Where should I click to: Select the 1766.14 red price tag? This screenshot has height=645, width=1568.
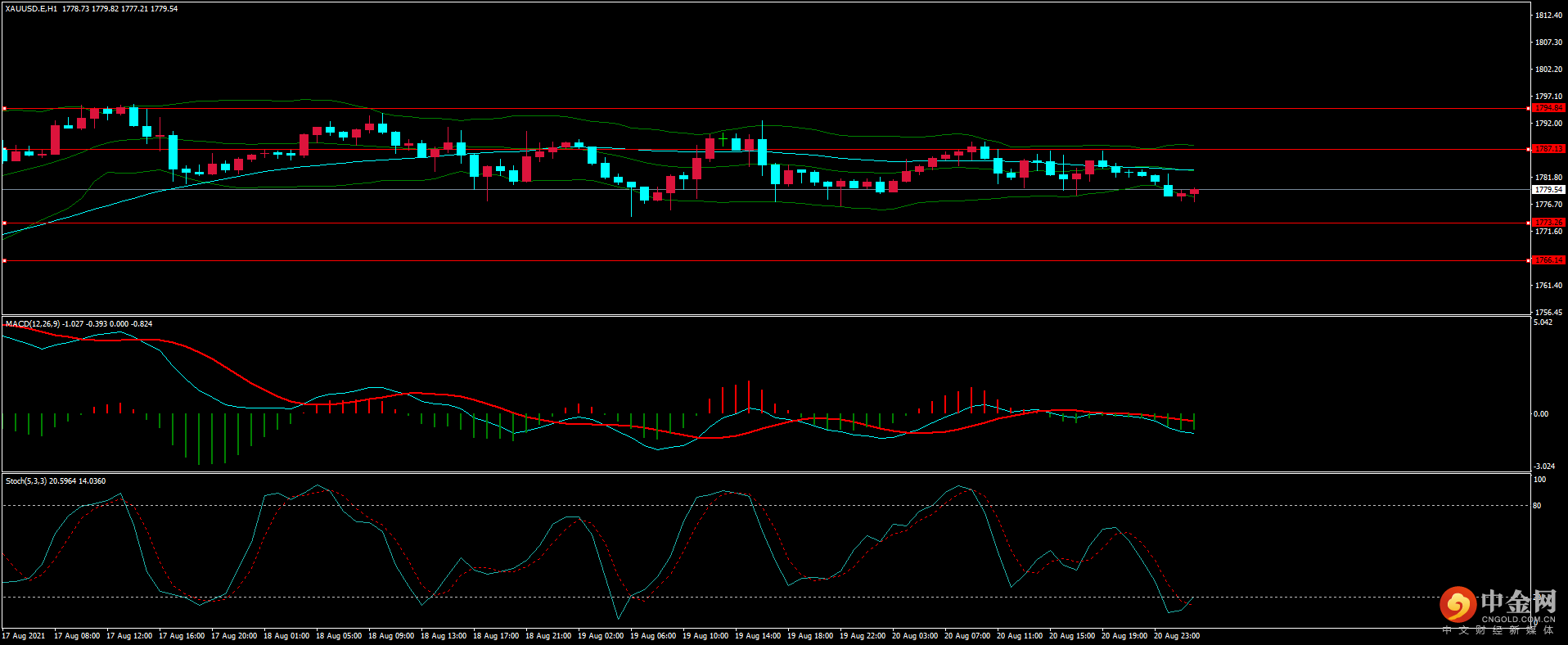tap(1548, 260)
